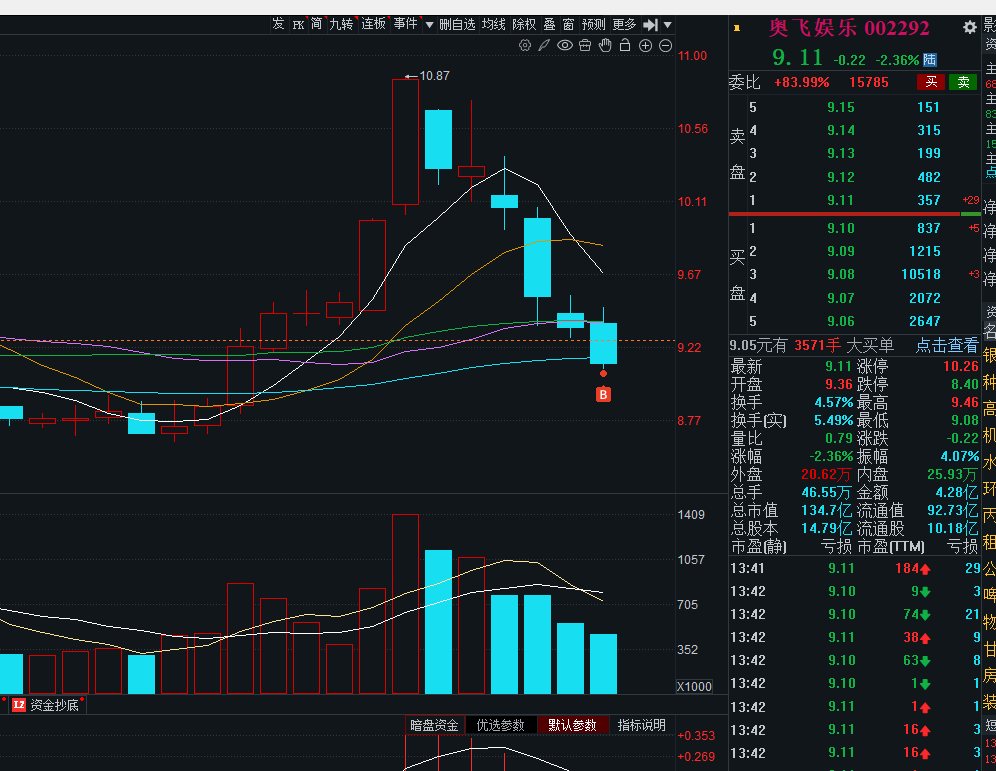Toggle the 九转 indicator

[x=341, y=24]
